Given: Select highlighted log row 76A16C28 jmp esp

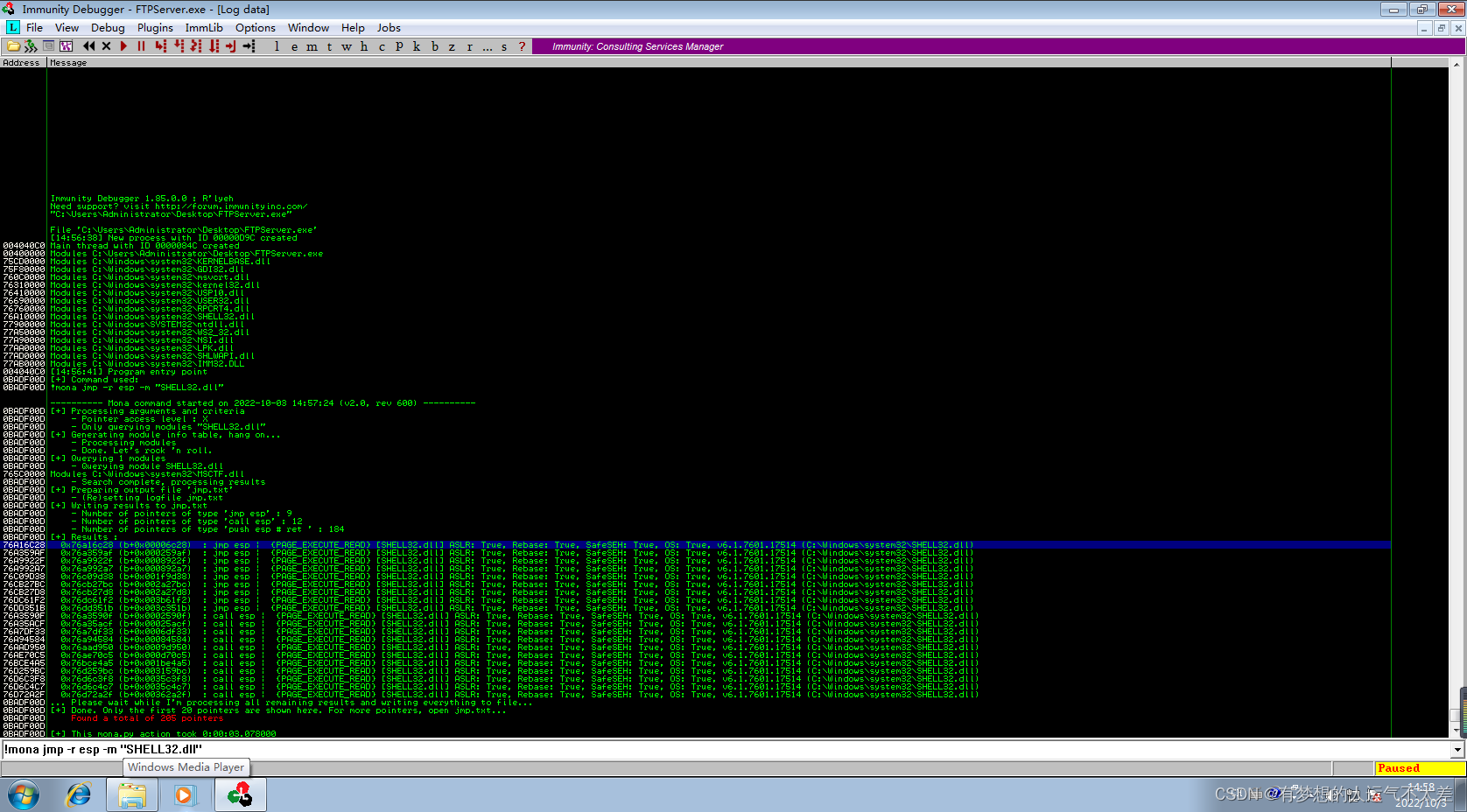Looking at the screenshot, I should tap(696, 545).
